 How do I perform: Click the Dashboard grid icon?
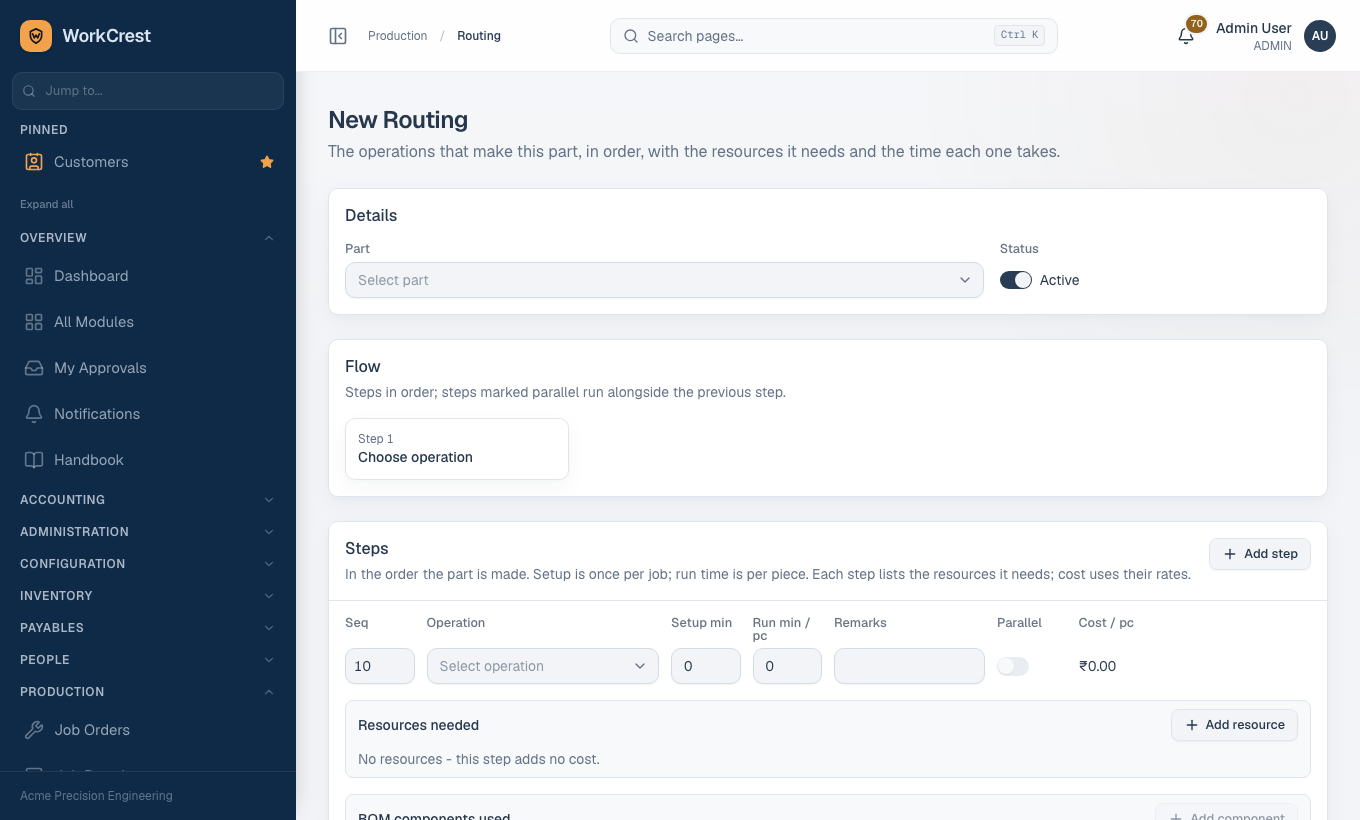tap(34, 276)
